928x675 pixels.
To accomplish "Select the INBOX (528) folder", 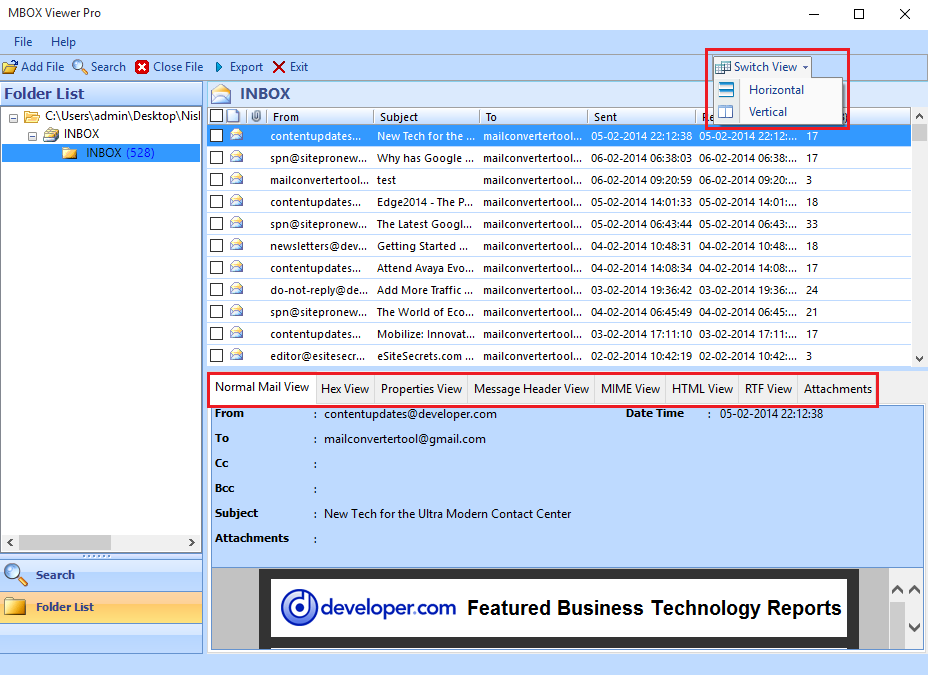I will pos(117,153).
